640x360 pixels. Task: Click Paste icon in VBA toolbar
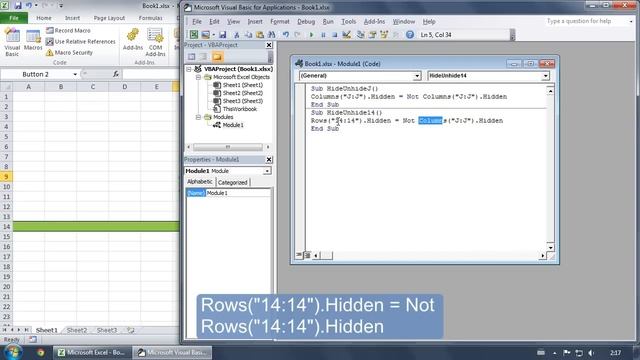(260, 35)
